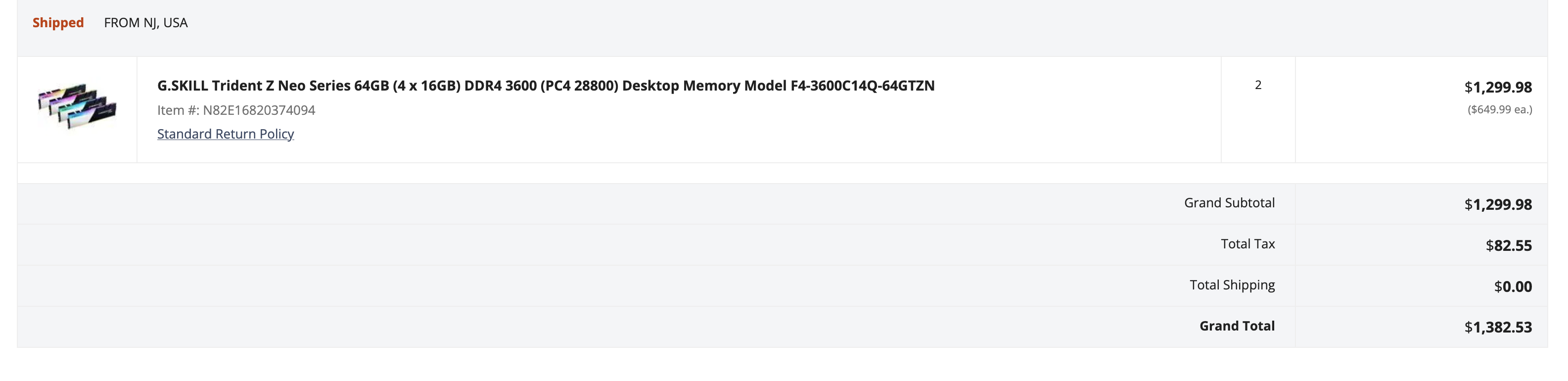1568x381 pixels.
Task: Click the Grand Subtotal label
Action: 1229,203
